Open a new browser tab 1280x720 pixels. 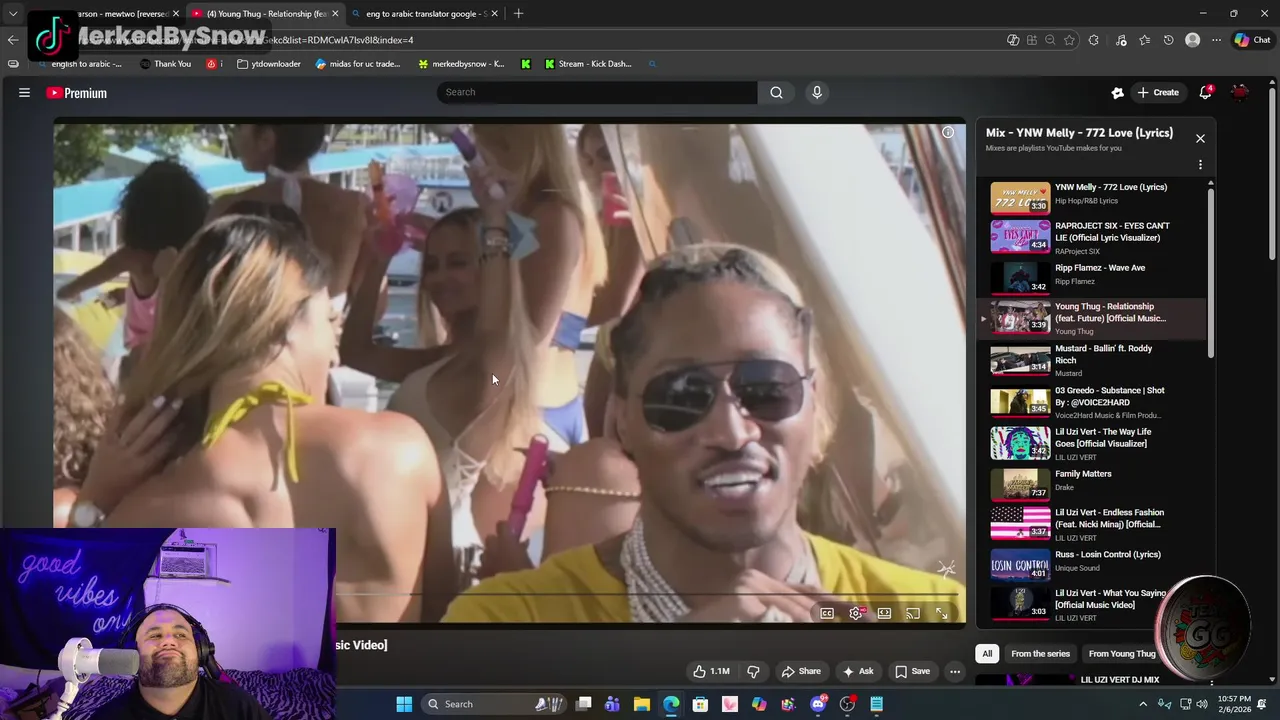[518, 14]
